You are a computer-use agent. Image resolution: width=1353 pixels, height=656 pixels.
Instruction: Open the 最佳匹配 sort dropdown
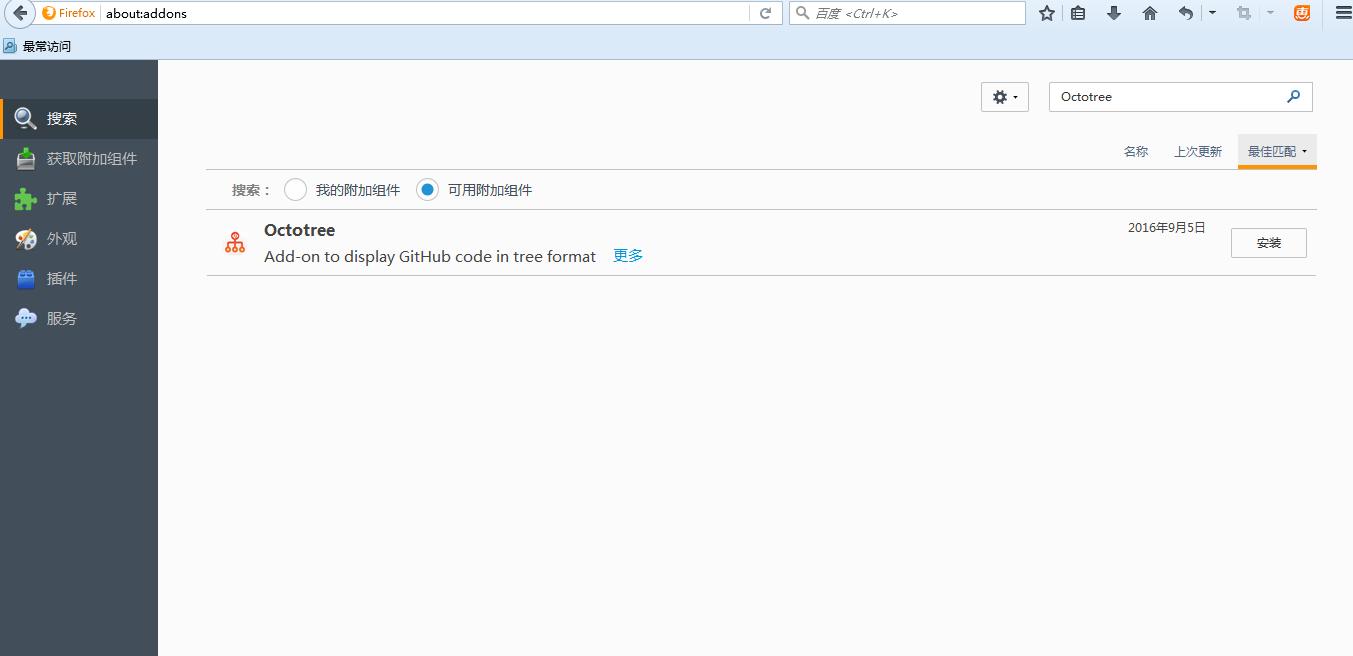[x=1276, y=150]
